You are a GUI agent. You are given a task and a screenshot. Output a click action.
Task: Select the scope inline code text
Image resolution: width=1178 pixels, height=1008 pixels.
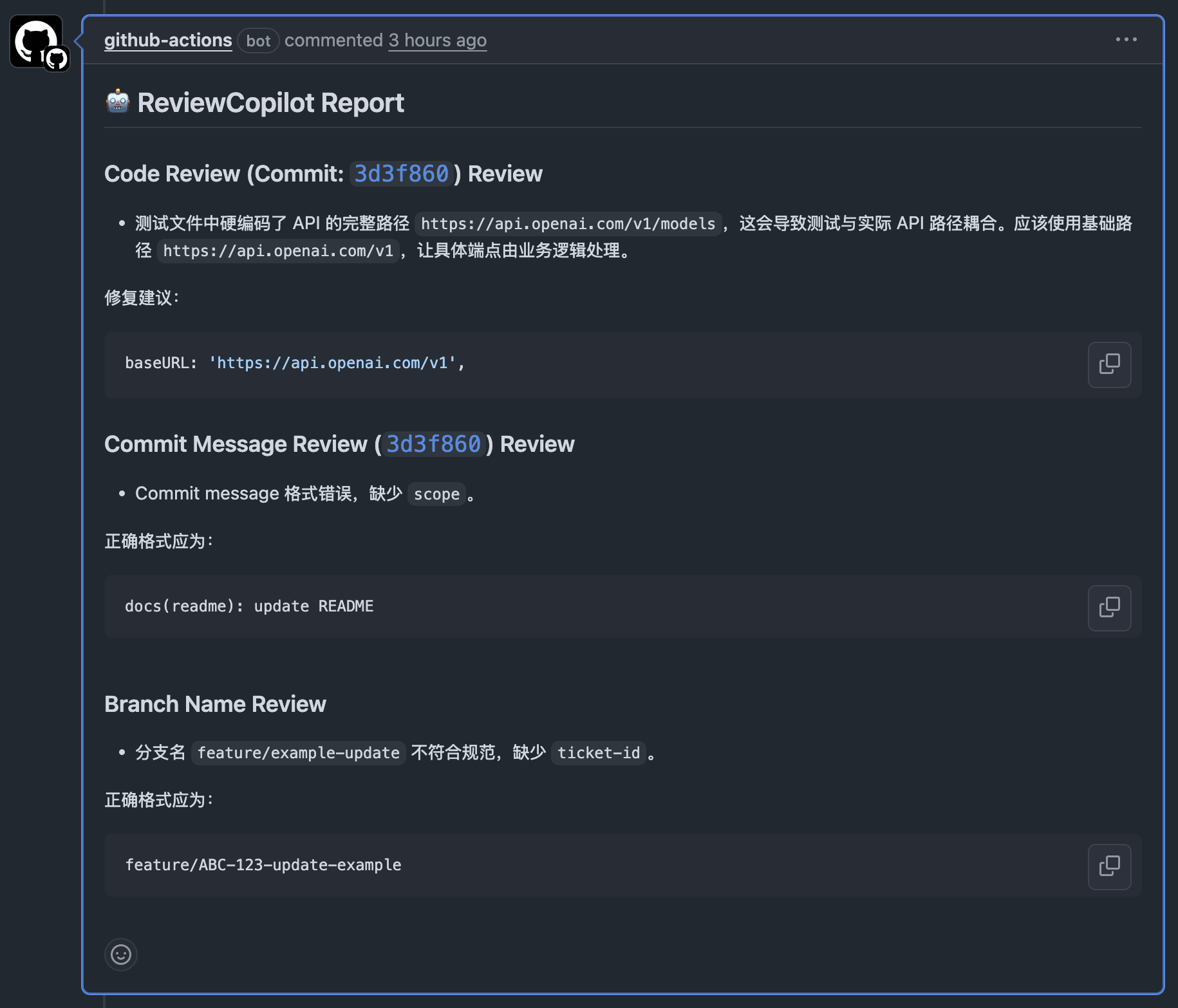click(437, 494)
